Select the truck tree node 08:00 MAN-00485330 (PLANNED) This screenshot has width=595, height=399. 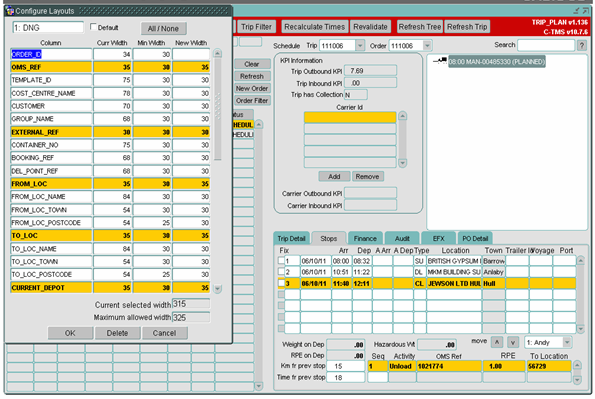[x=497, y=62]
